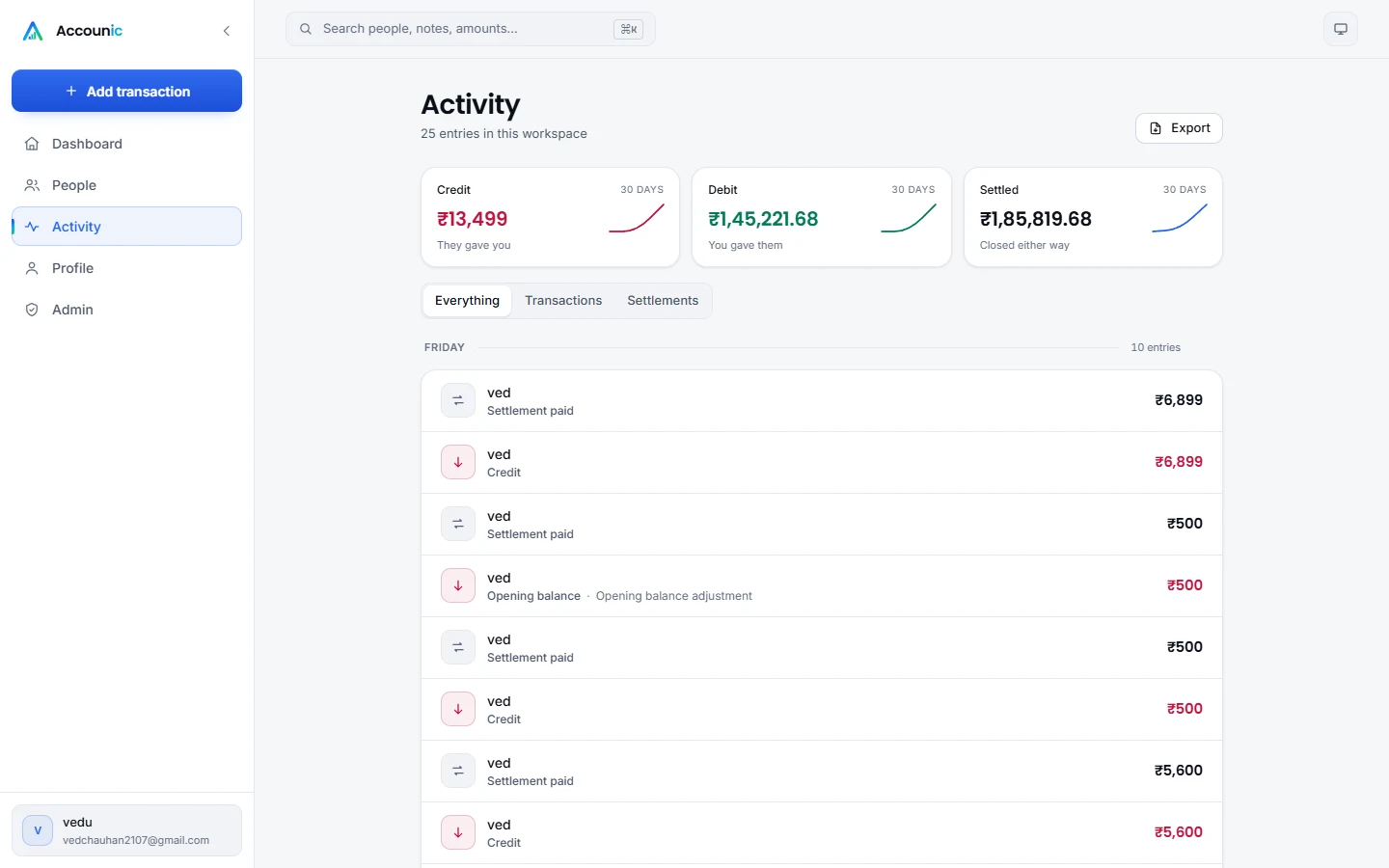Click down-arrow icon on Opening balance row

(x=458, y=585)
